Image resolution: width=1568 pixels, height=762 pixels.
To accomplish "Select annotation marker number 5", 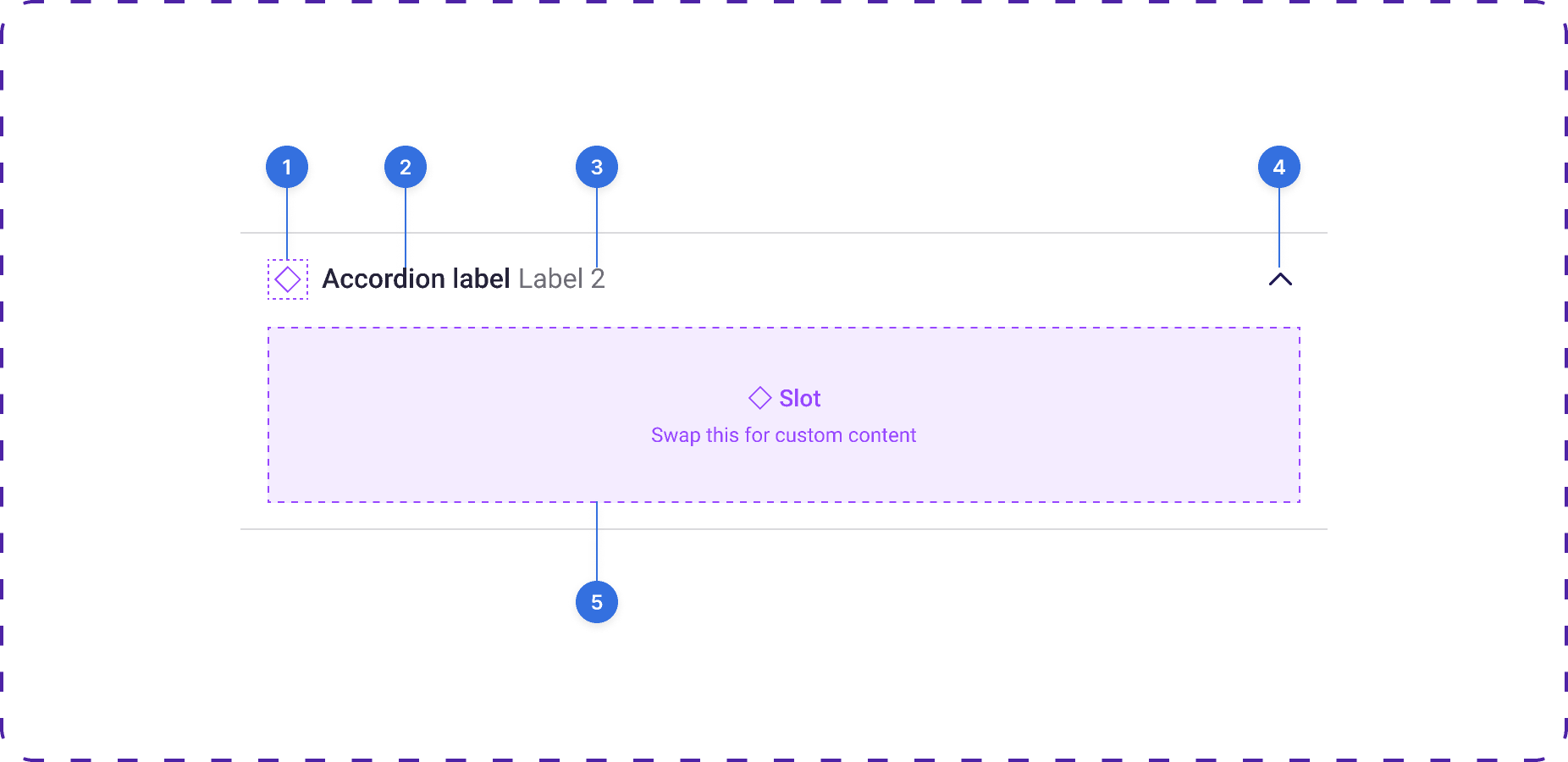I will point(597,602).
